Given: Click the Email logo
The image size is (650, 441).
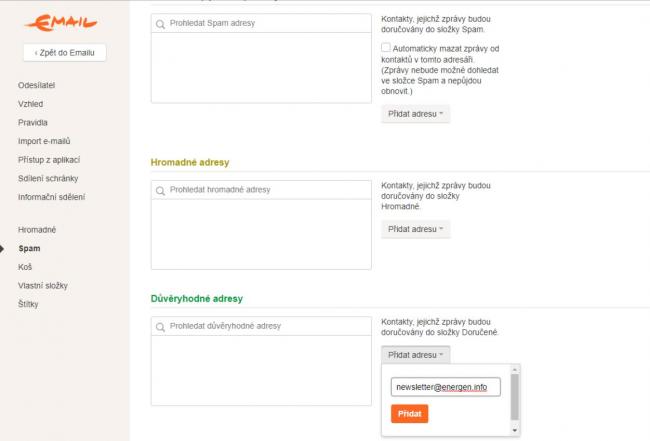Looking at the screenshot, I should tap(61, 23).
